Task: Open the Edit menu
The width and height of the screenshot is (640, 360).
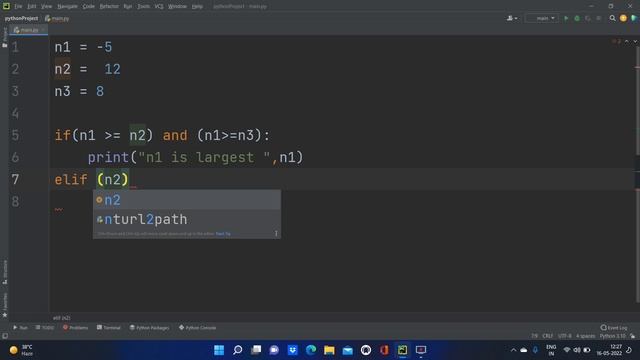Action: coord(31,7)
